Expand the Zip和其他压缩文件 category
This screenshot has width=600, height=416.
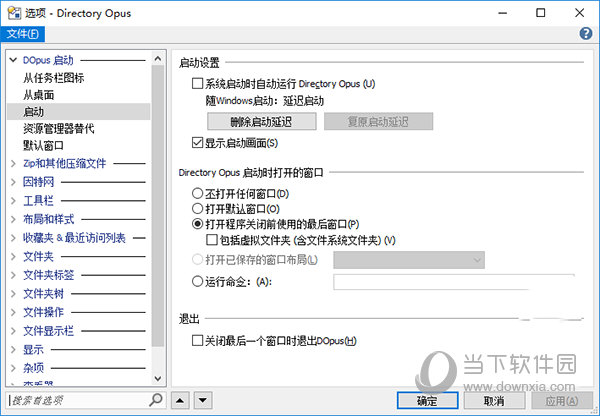click(13, 163)
